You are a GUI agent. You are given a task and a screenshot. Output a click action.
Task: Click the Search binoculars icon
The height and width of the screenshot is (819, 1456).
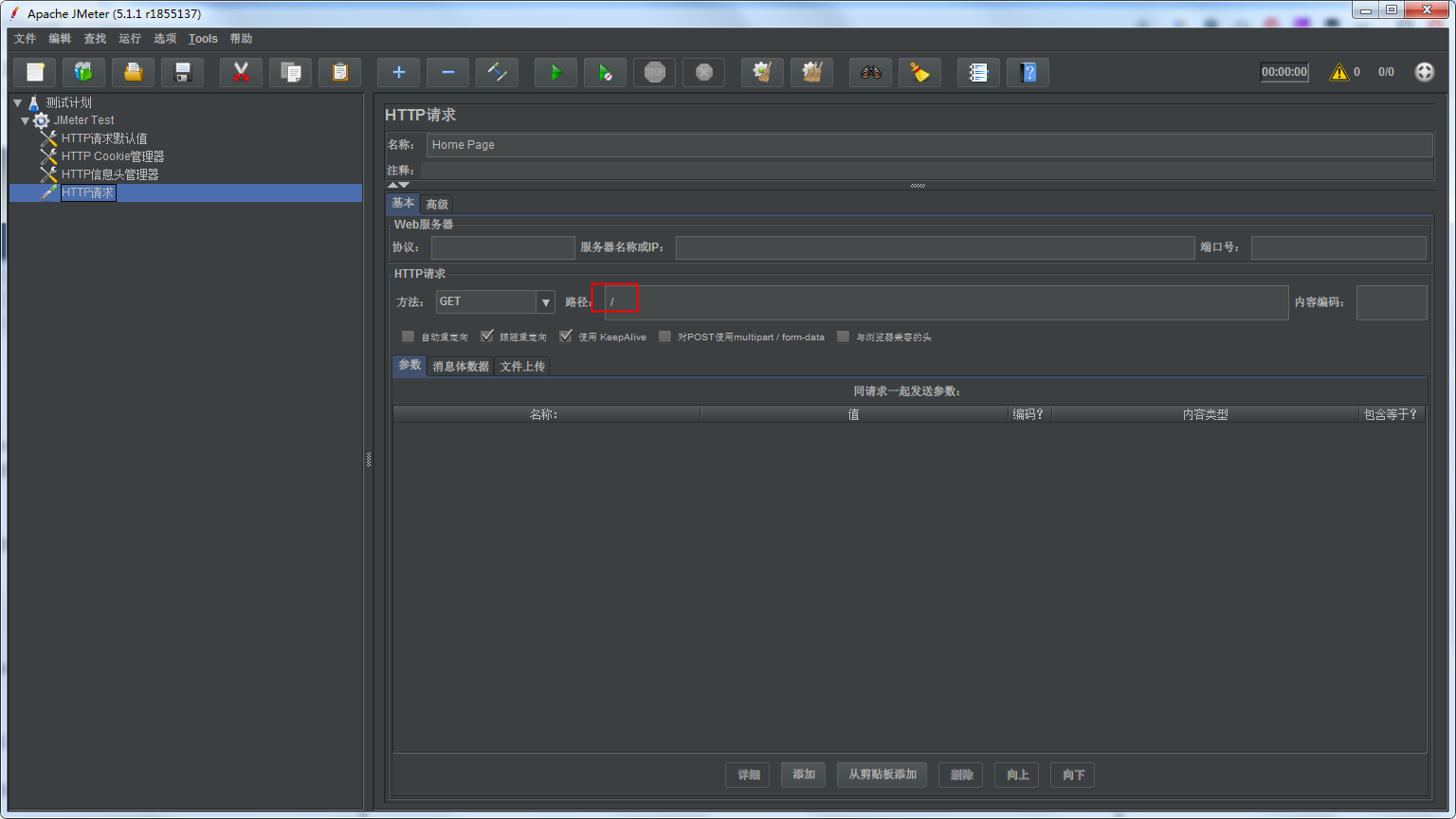pyautogui.click(x=870, y=72)
